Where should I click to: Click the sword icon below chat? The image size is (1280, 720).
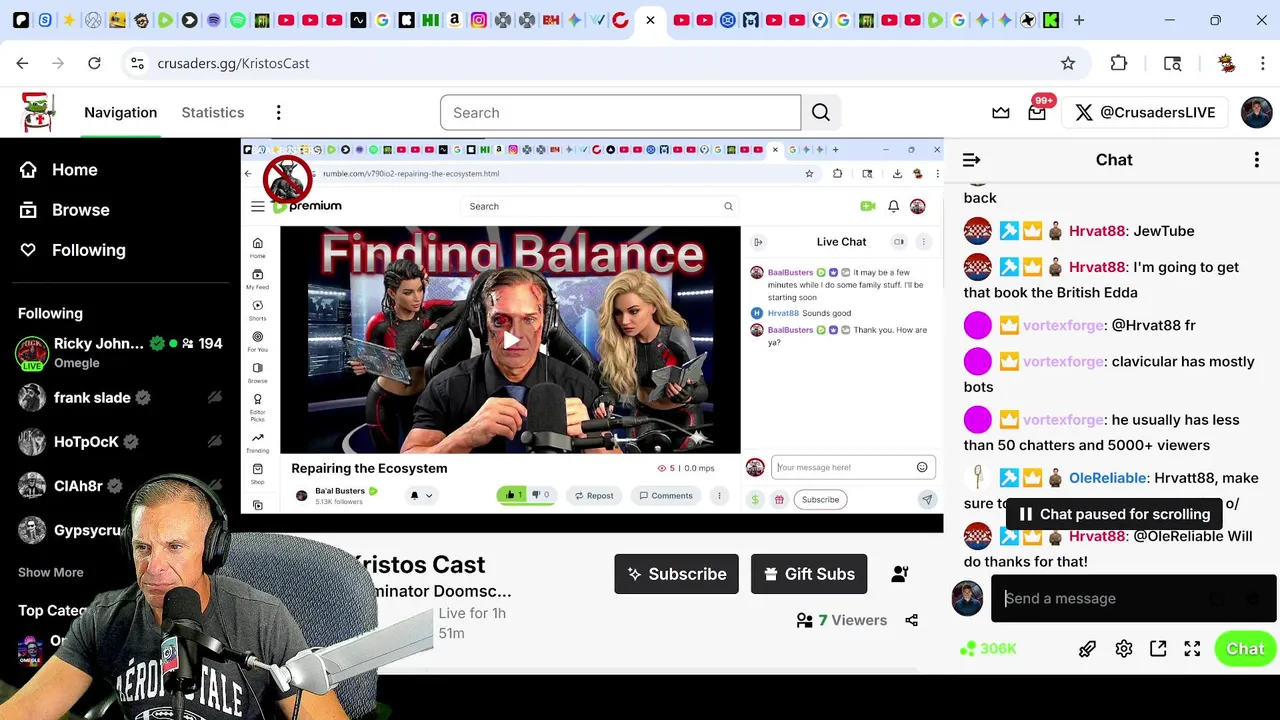(1087, 649)
